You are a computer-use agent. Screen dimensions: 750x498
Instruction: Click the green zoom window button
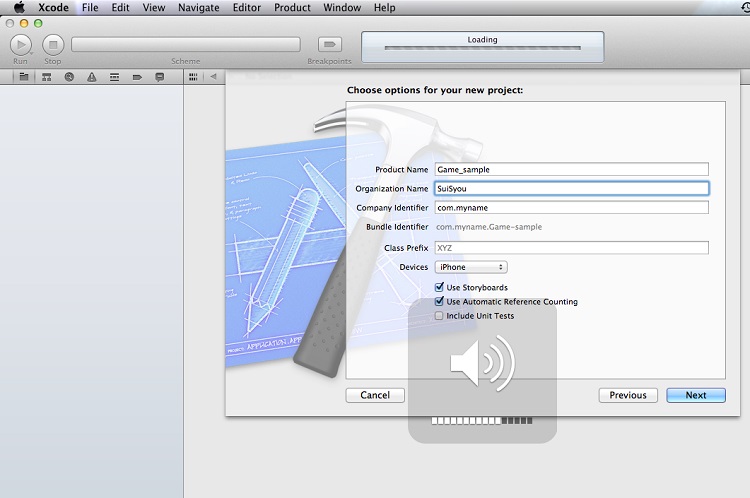click(38, 23)
